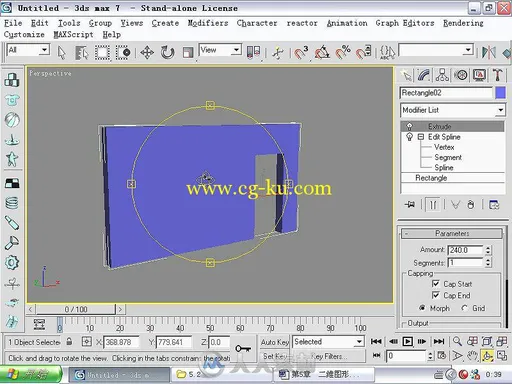The width and height of the screenshot is (512, 384).
Task: Click the Segments spinner arrows
Action: coord(488,263)
